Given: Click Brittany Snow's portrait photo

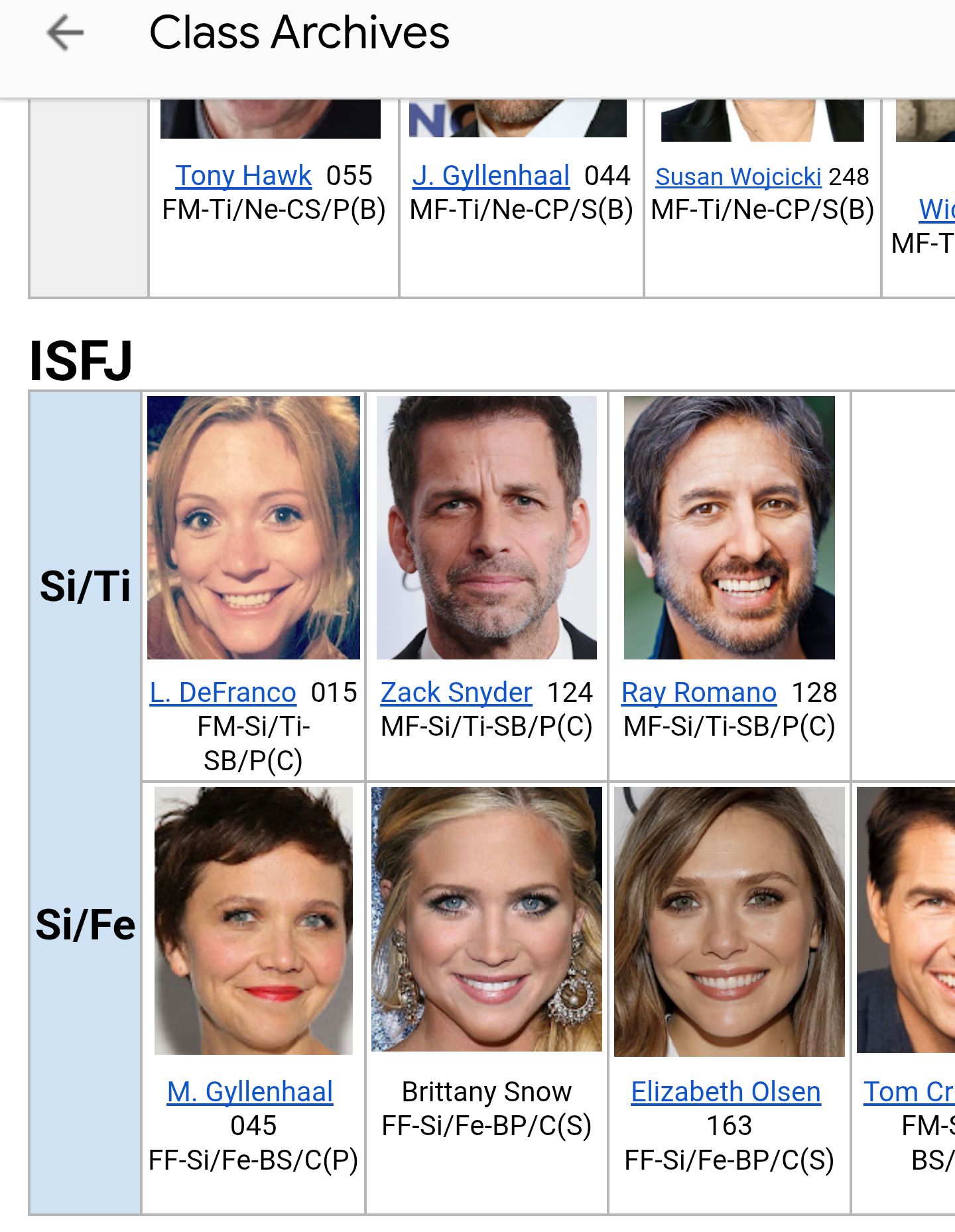Looking at the screenshot, I should click(x=487, y=919).
